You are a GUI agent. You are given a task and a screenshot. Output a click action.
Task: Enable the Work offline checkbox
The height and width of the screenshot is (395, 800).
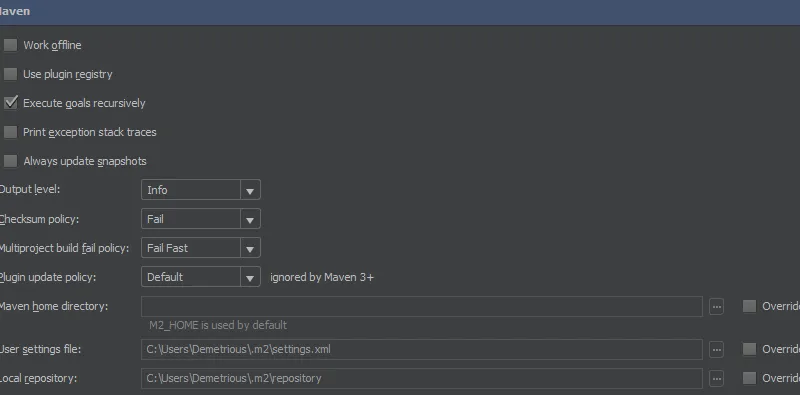click(x=11, y=45)
